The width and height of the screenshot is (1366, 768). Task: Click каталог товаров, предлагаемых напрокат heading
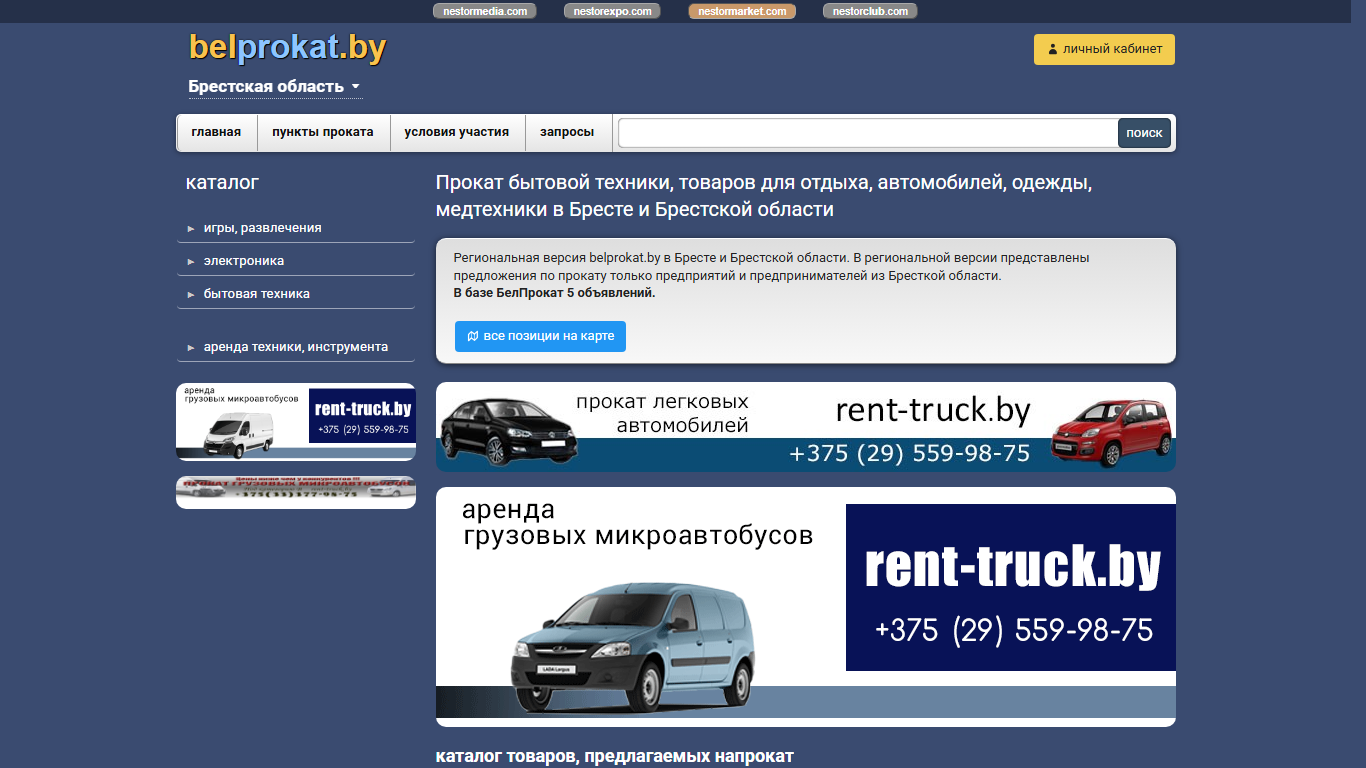coord(615,756)
